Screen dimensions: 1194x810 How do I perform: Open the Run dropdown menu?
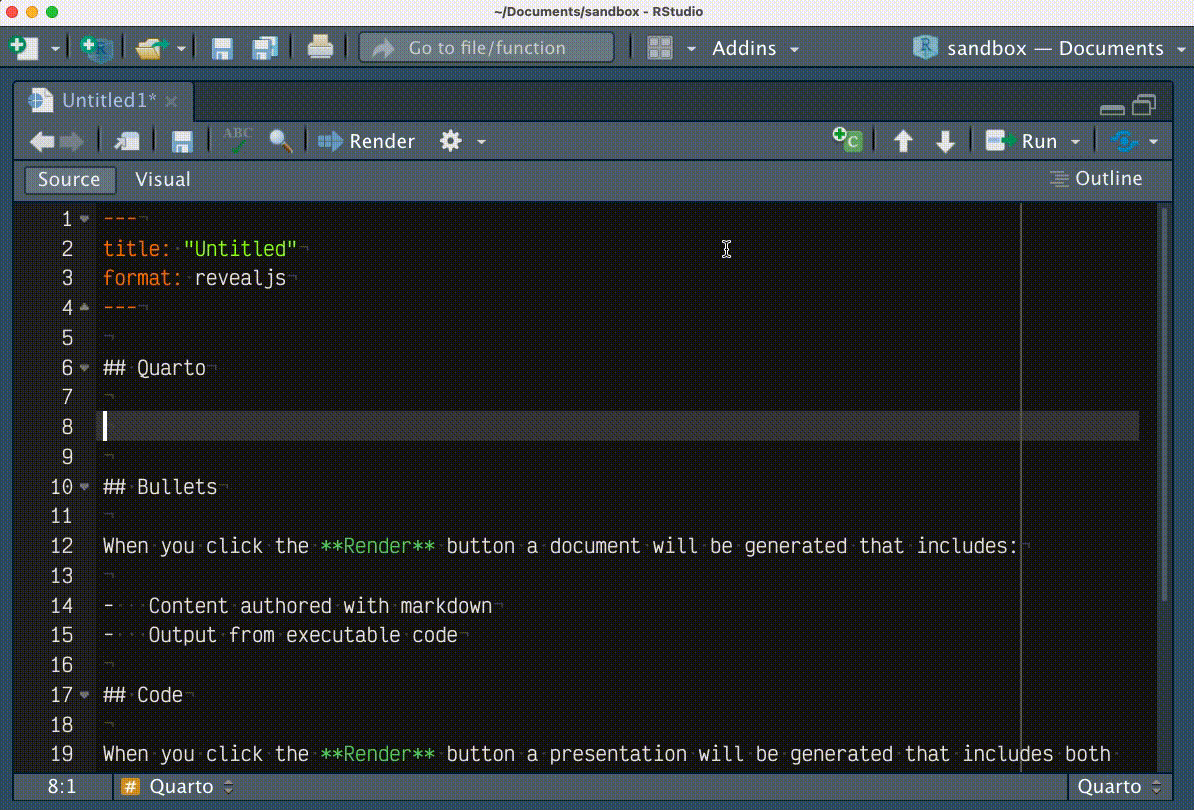pos(1075,141)
